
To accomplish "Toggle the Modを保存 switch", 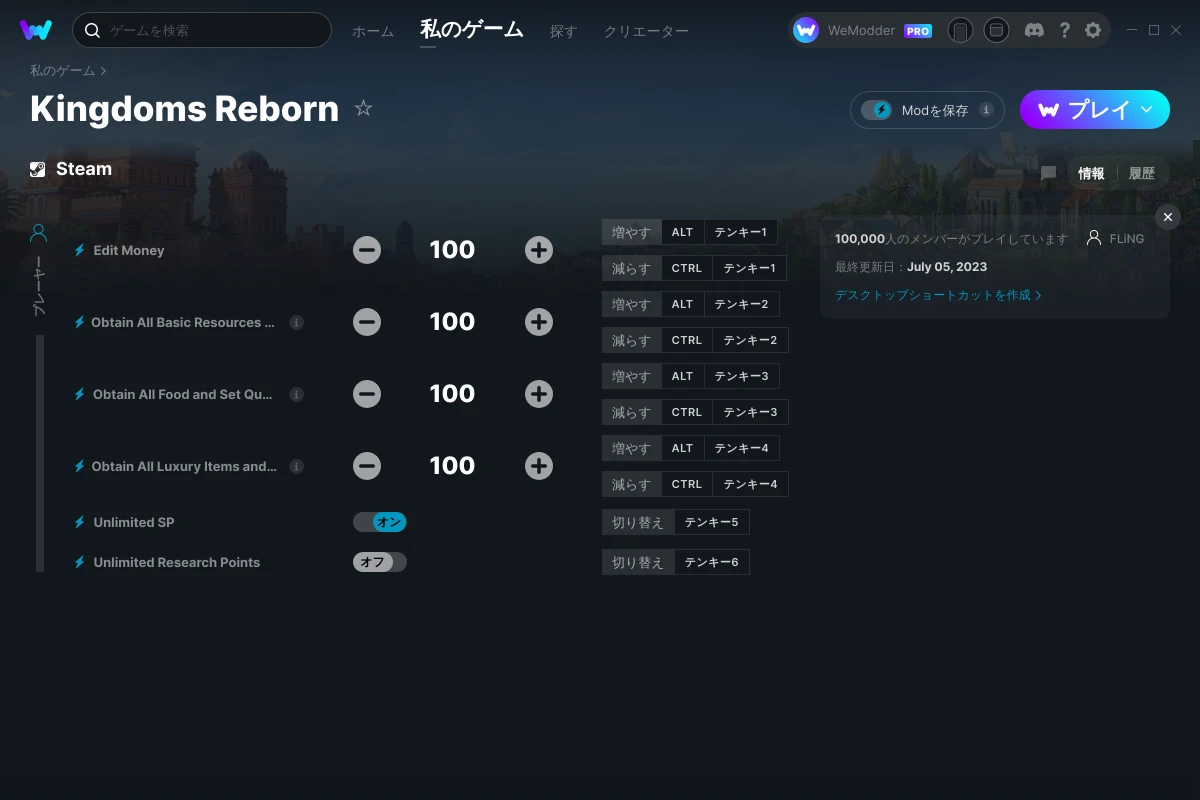I will pyautogui.click(x=877, y=110).
